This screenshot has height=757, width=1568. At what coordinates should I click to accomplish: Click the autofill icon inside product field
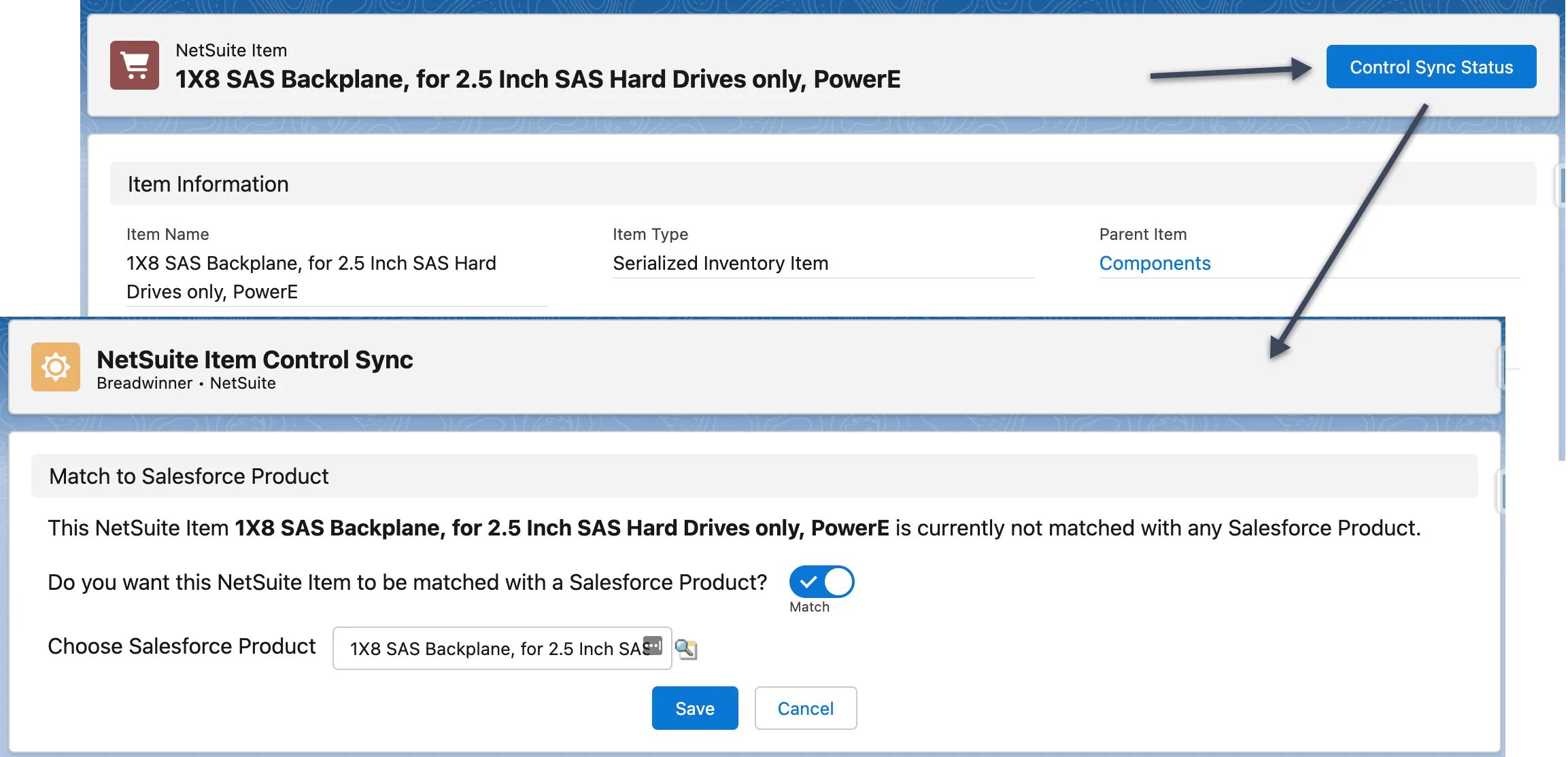click(653, 645)
